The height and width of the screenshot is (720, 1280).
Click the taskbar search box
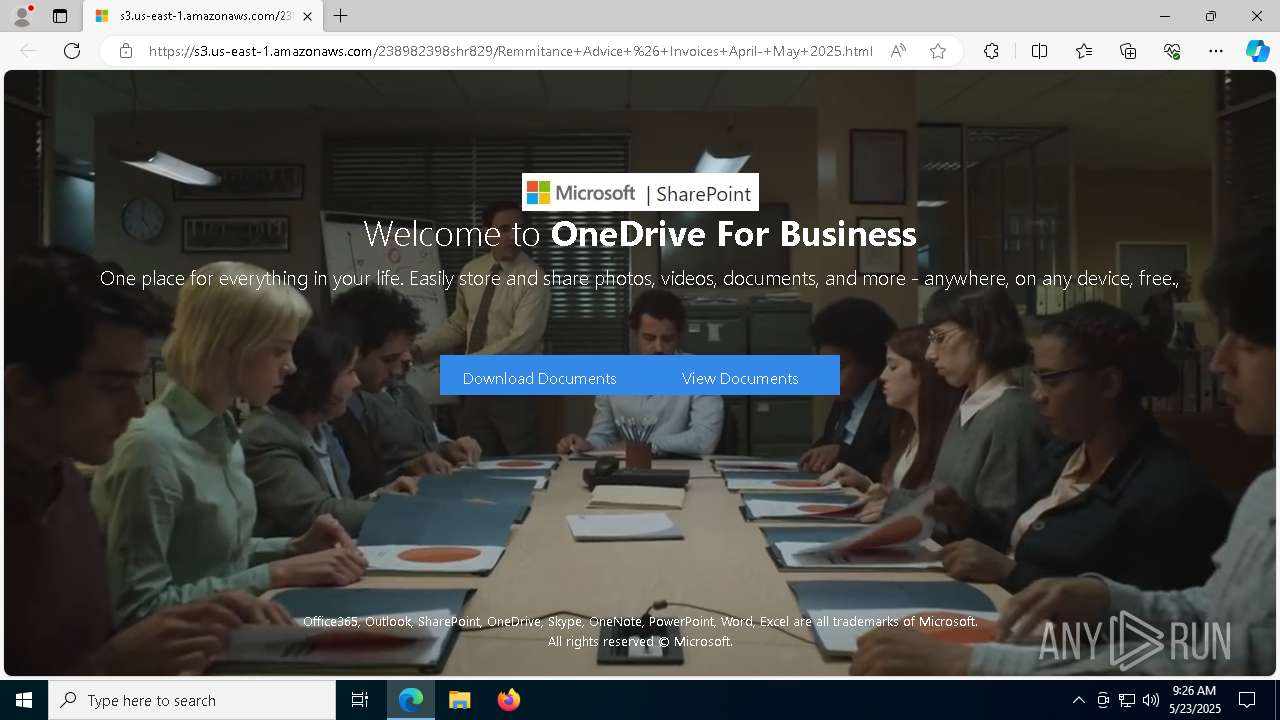[192, 700]
